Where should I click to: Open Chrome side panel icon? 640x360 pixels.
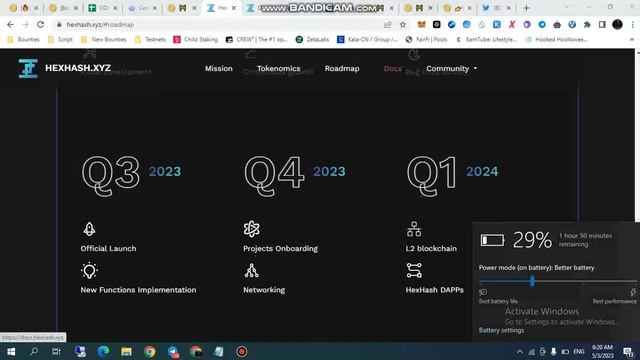coord(602,24)
